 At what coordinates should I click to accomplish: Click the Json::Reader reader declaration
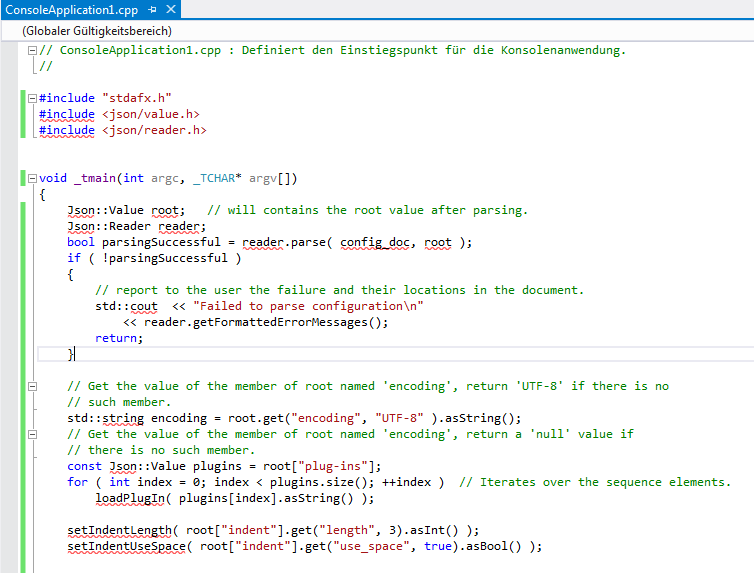point(137,226)
